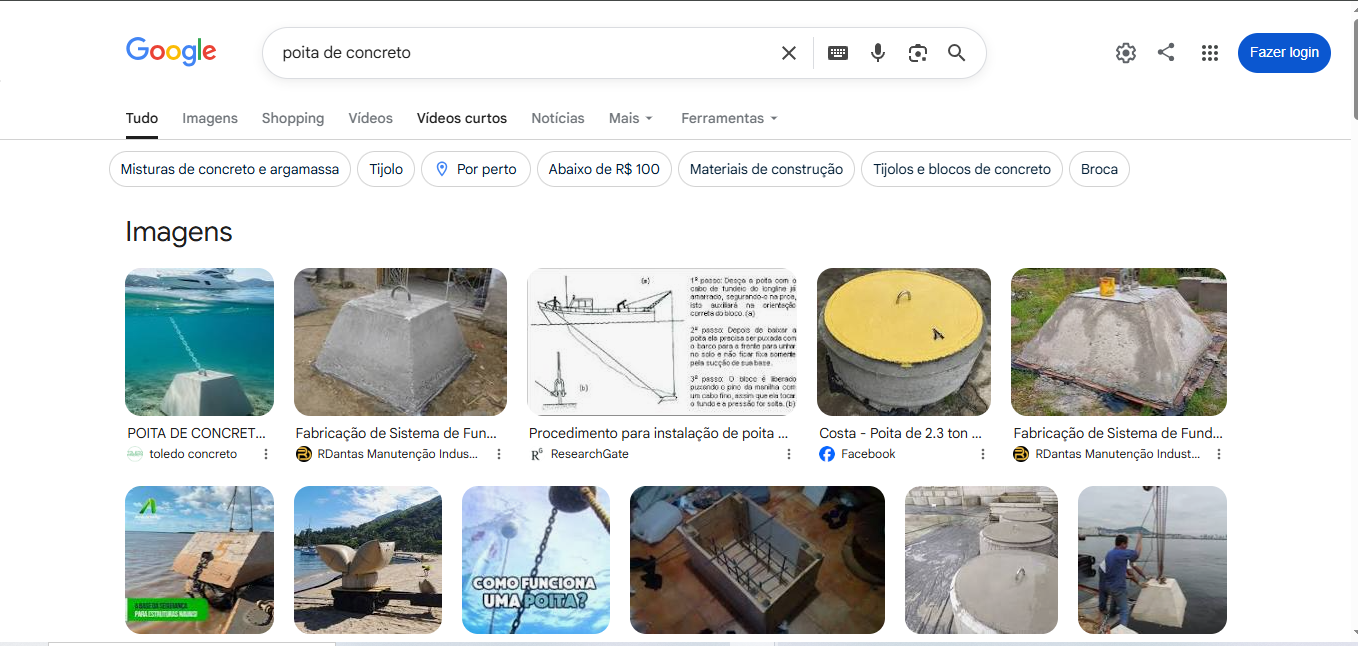1358x646 pixels.
Task: Open beach propeller sculpture thumbnail
Action: point(368,560)
